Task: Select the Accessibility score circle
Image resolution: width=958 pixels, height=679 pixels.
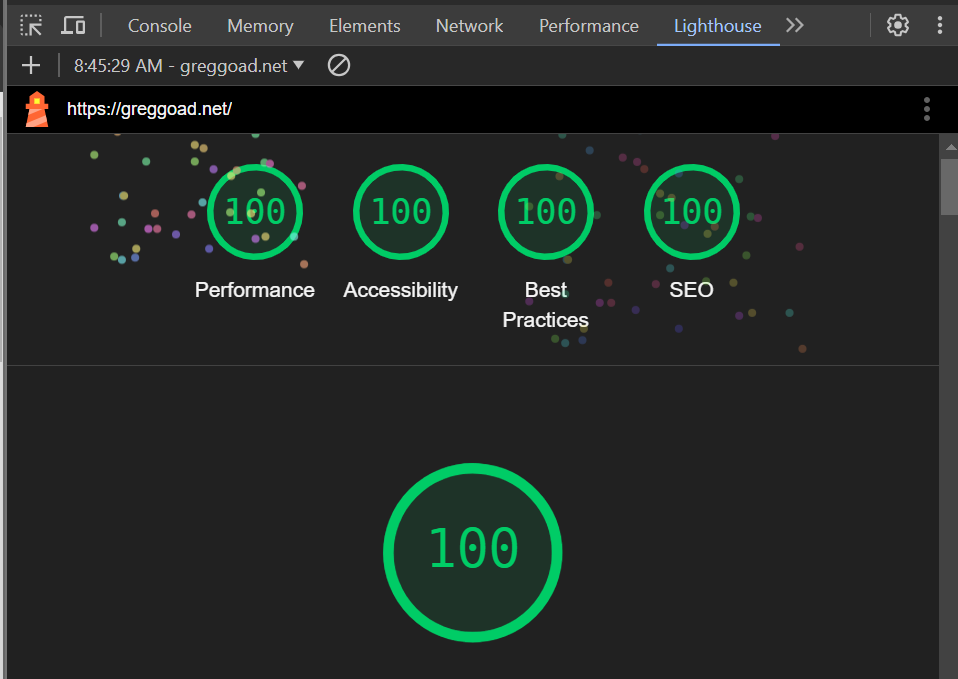Action: click(x=400, y=211)
